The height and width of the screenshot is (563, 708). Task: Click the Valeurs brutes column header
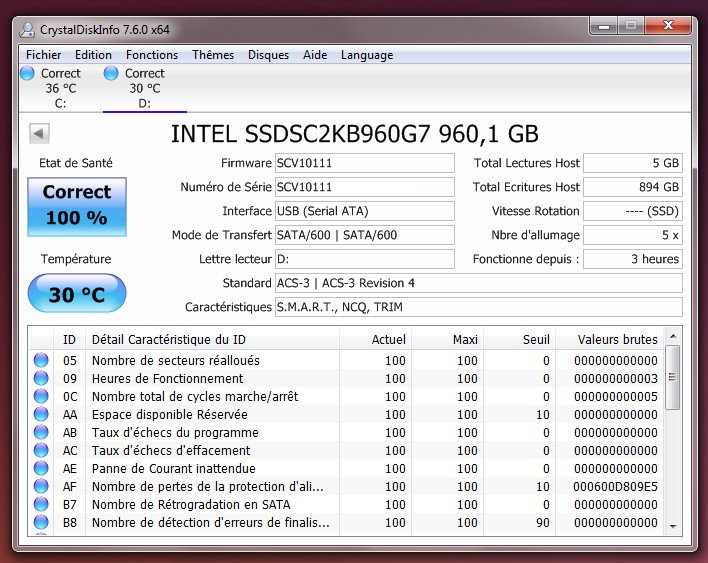click(617, 340)
